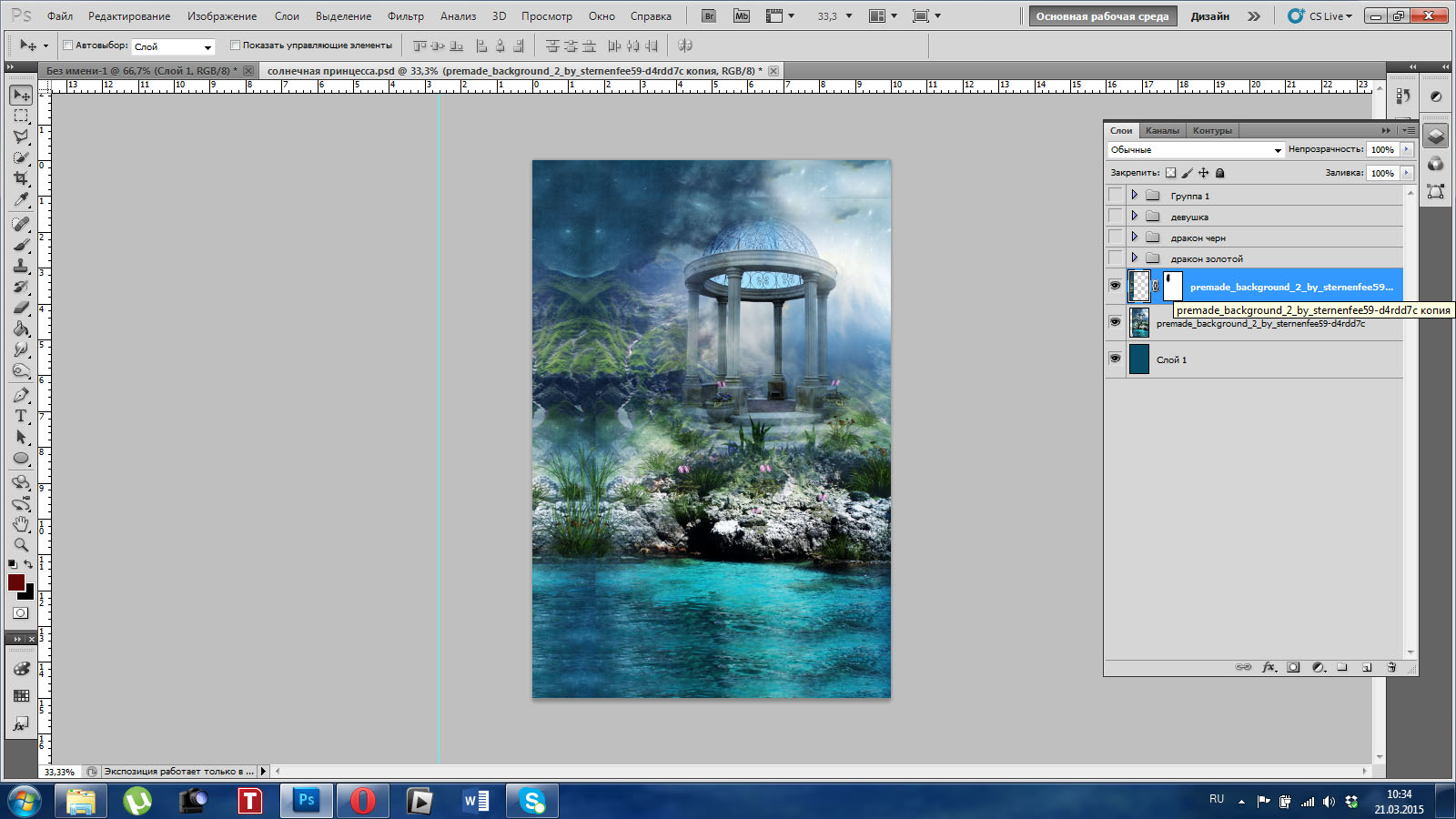The image size is (1456, 819).
Task: Enable the Автовыбор checkbox
Action: coord(67,45)
